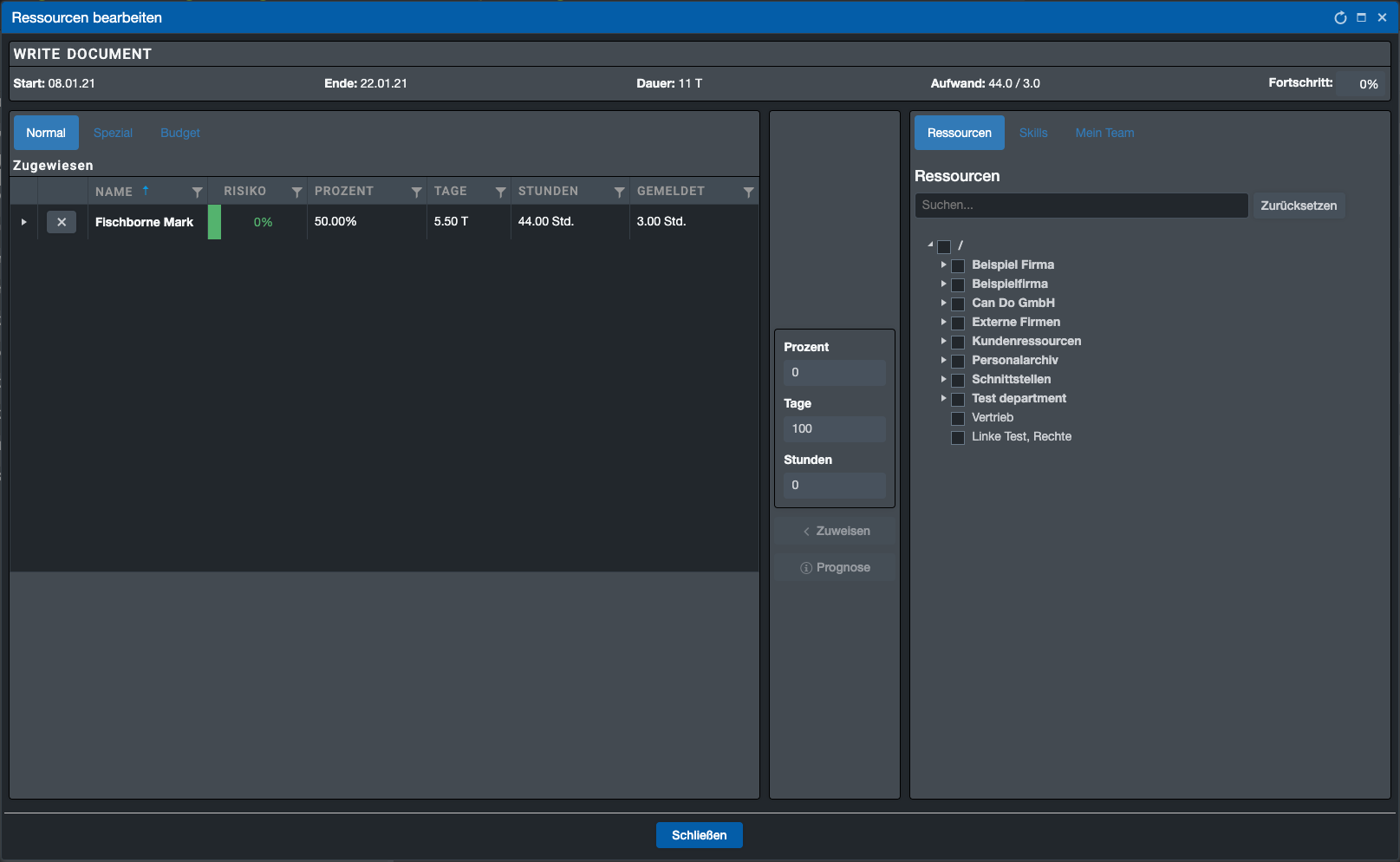Click the refresh icon in title bar

coord(1340,17)
